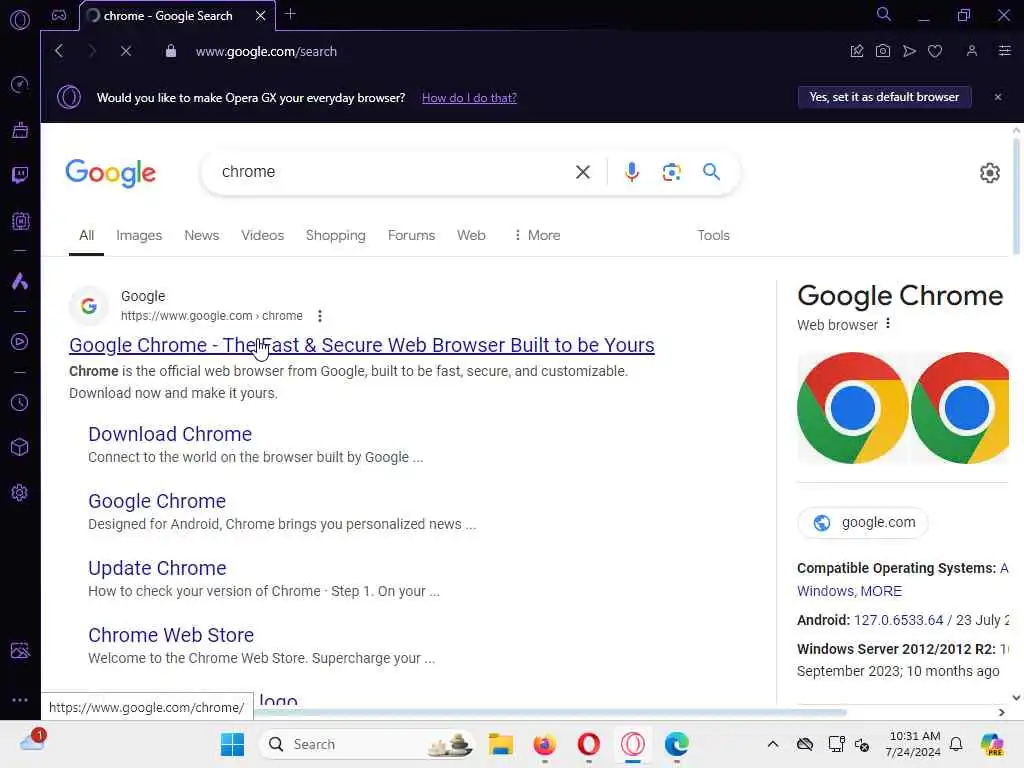Open Extensions cube icon in sidebar

20,447
